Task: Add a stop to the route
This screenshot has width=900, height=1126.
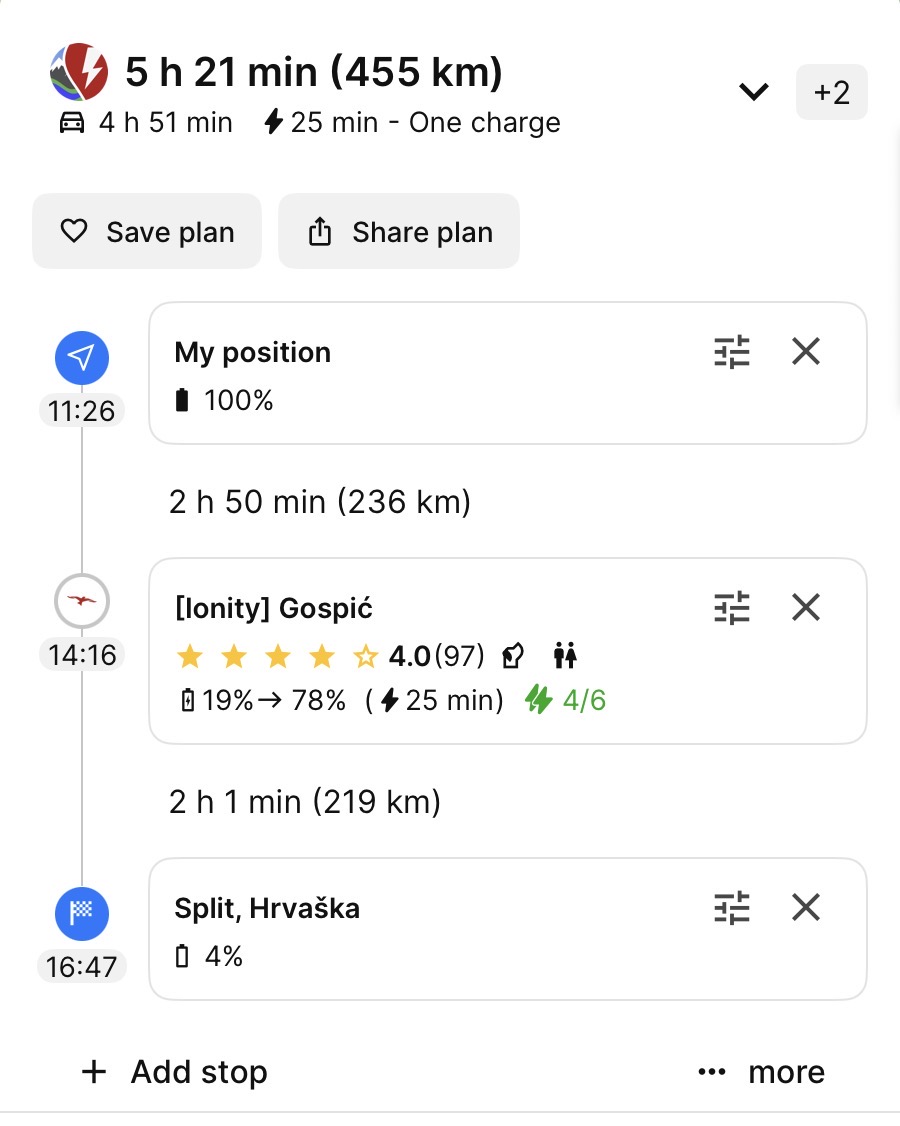Action: pos(174,1072)
